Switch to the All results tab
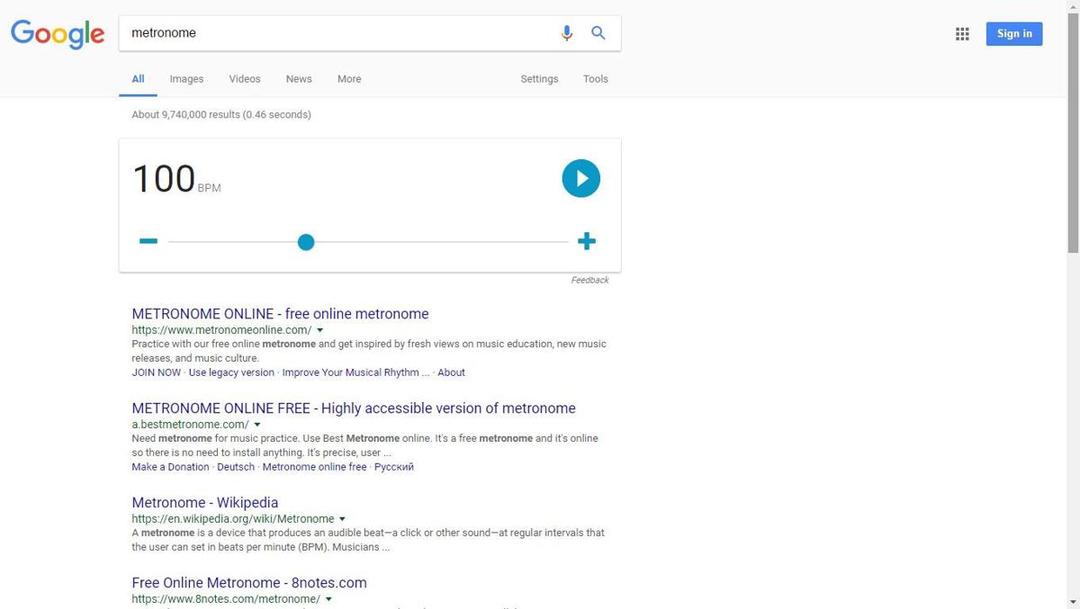The image size is (1080, 609). [x=138, y=79]
